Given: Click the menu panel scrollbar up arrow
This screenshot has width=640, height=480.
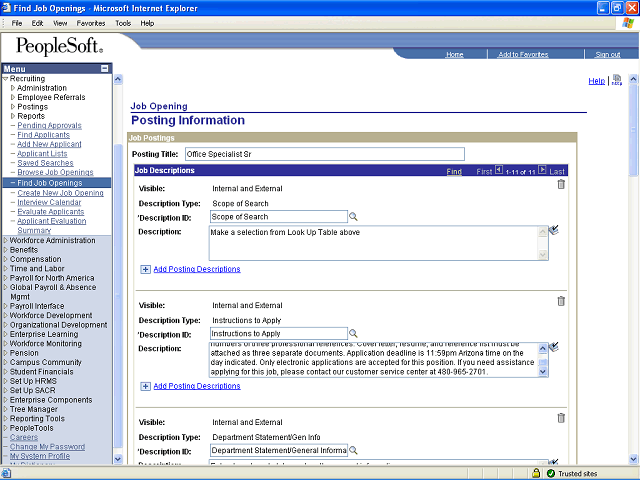Looking at the screenshot, I should (118, 79).
